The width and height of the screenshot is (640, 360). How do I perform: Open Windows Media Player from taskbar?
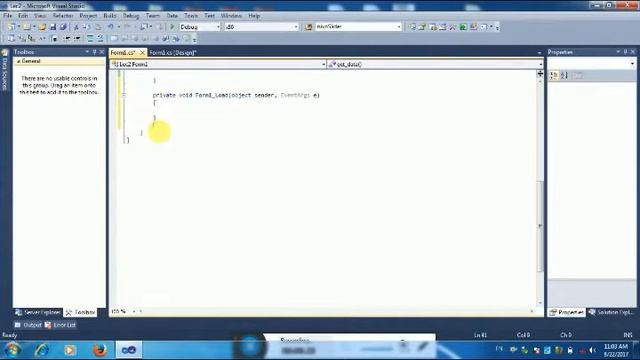70,350
